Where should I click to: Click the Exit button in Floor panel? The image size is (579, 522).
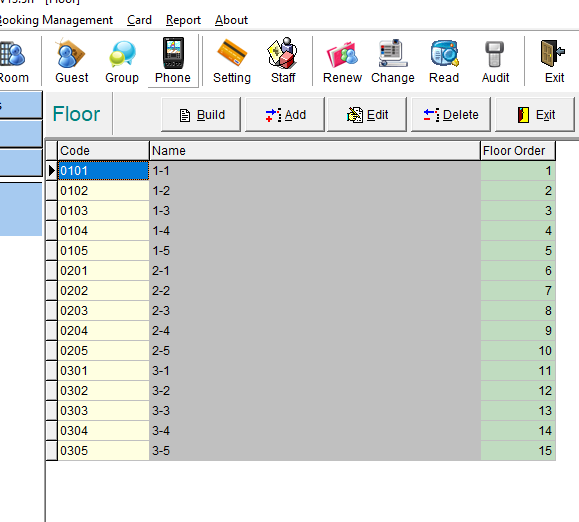coord(535,115)
